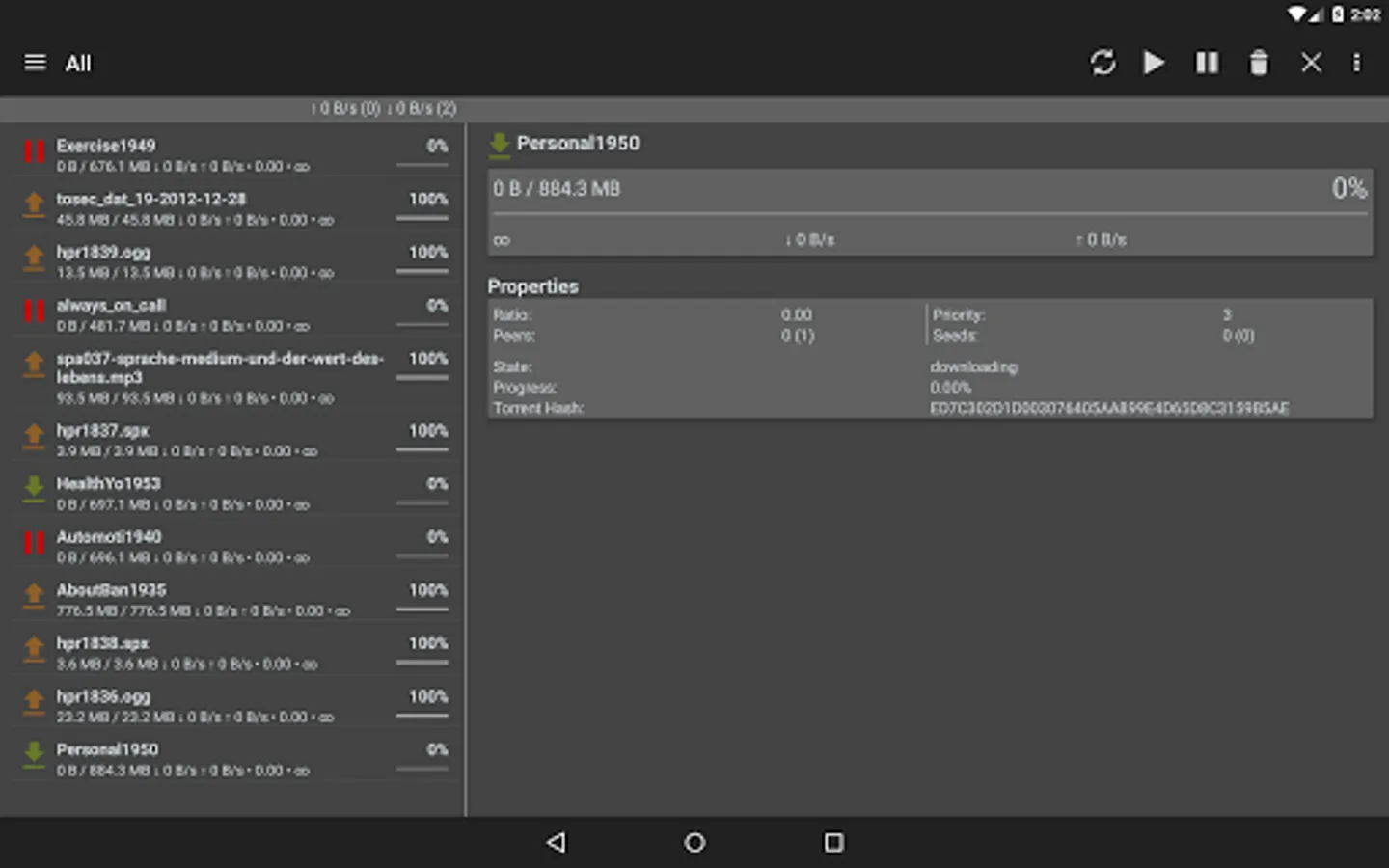Click 0 B / 884.3 MB detail progress
Screen dimensions: 1389x868
[557, 189]
